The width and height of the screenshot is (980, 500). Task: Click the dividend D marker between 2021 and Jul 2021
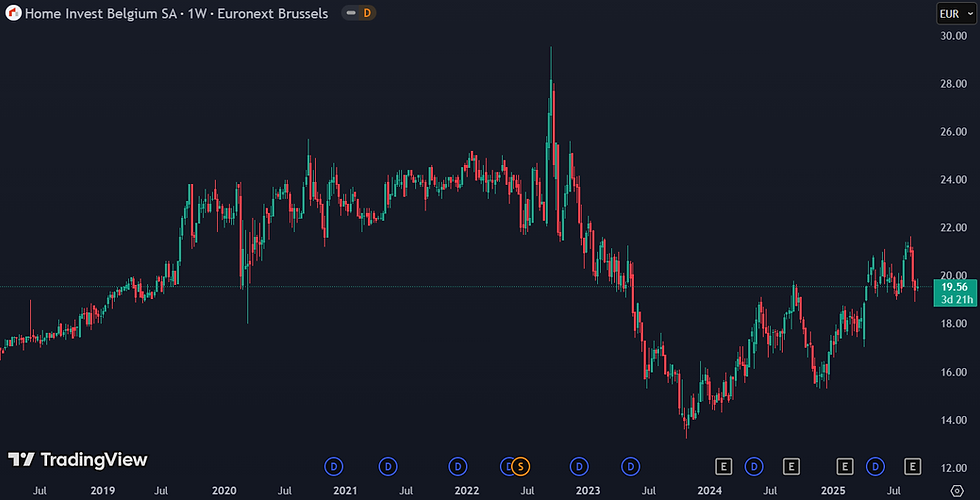coord(388,466)
